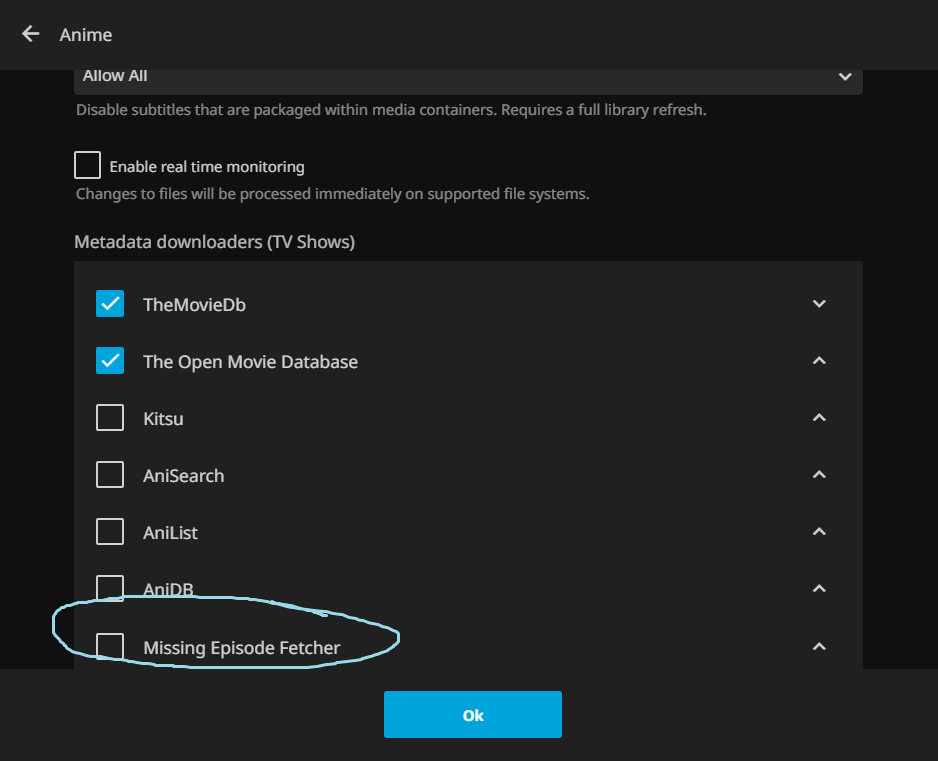Click the 'Enable real time monitoring' label text
Screen dimensions: 938x761
point(207,167)
